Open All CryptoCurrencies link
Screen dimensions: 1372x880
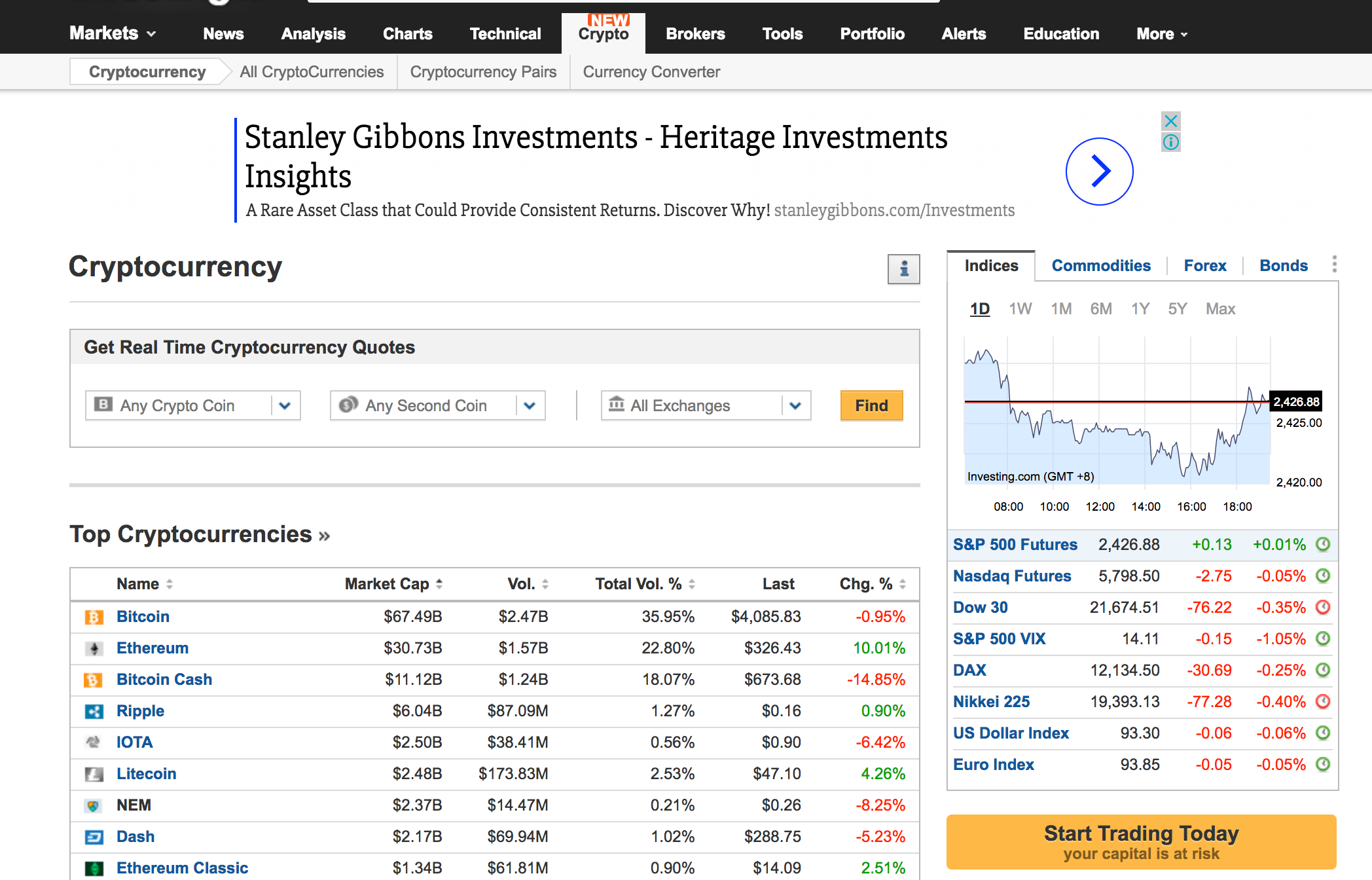312,72
